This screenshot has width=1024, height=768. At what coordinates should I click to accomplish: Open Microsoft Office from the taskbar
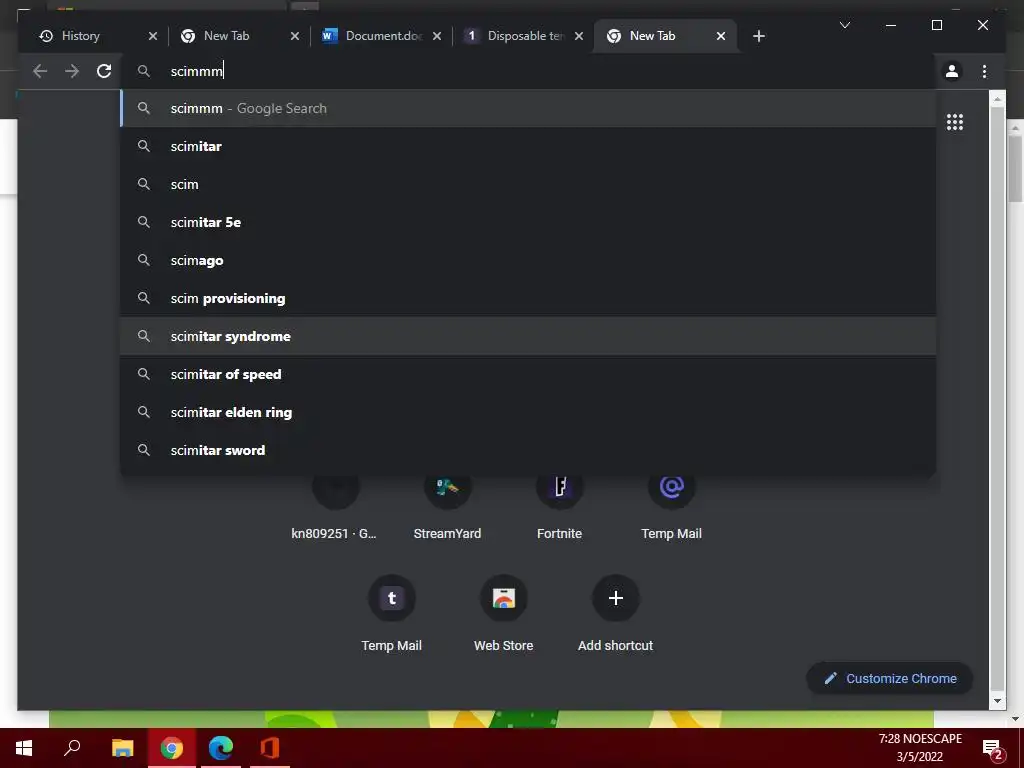point(270,748)
